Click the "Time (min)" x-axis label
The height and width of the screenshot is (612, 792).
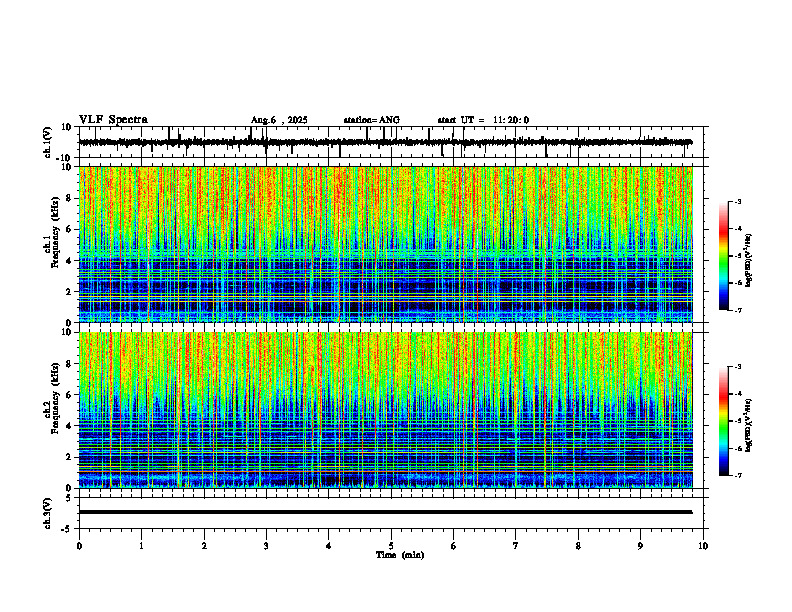point(400,555)
